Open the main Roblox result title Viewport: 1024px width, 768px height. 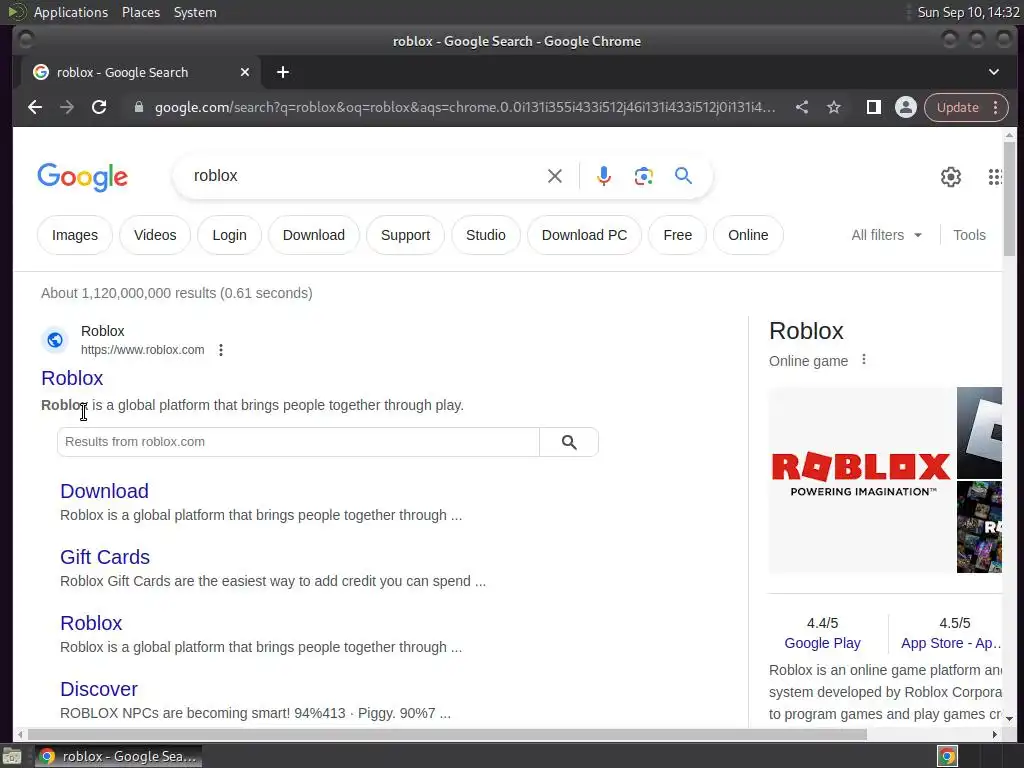(72, 378)
